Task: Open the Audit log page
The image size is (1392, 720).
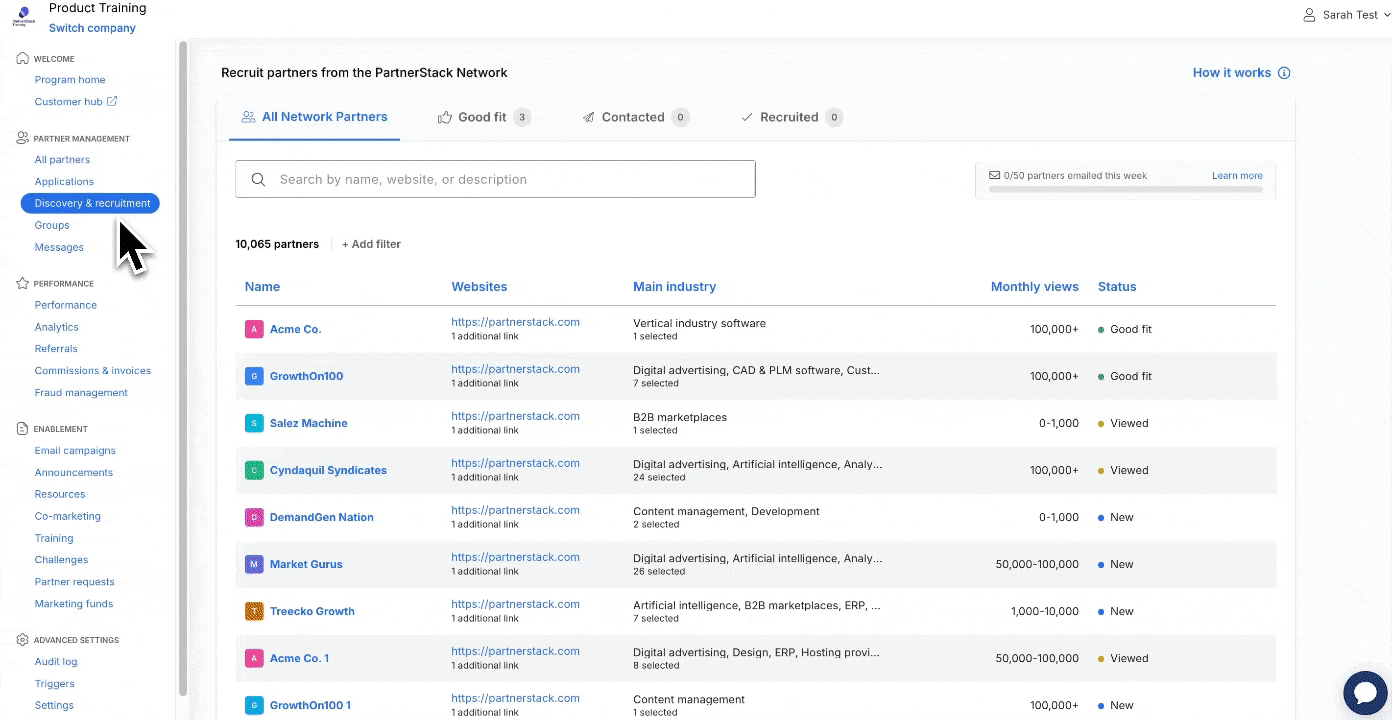Action: tap(56, 661)
